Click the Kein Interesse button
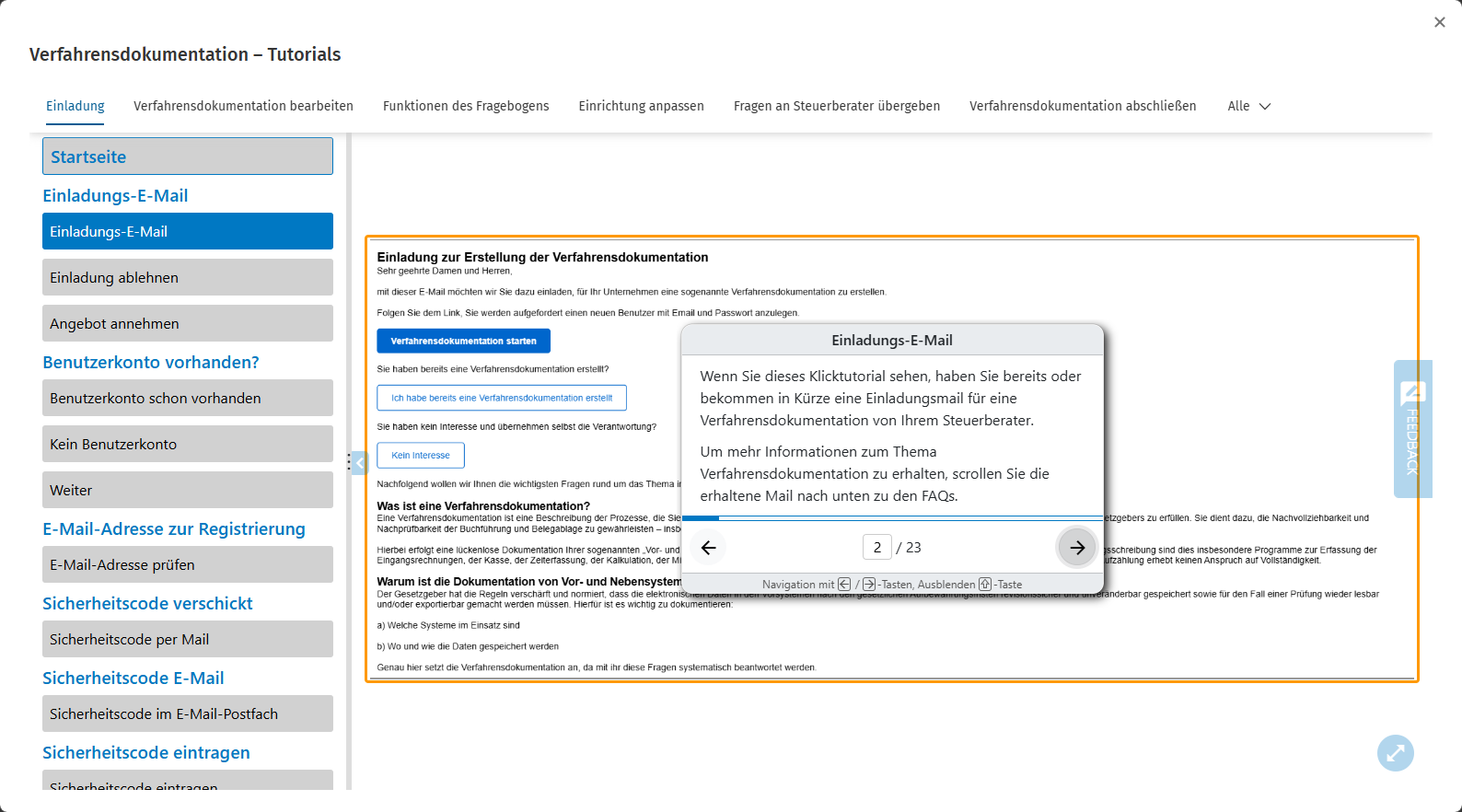Image resolution: width=1462 pixels, height=812 pixels. (421, 456)
